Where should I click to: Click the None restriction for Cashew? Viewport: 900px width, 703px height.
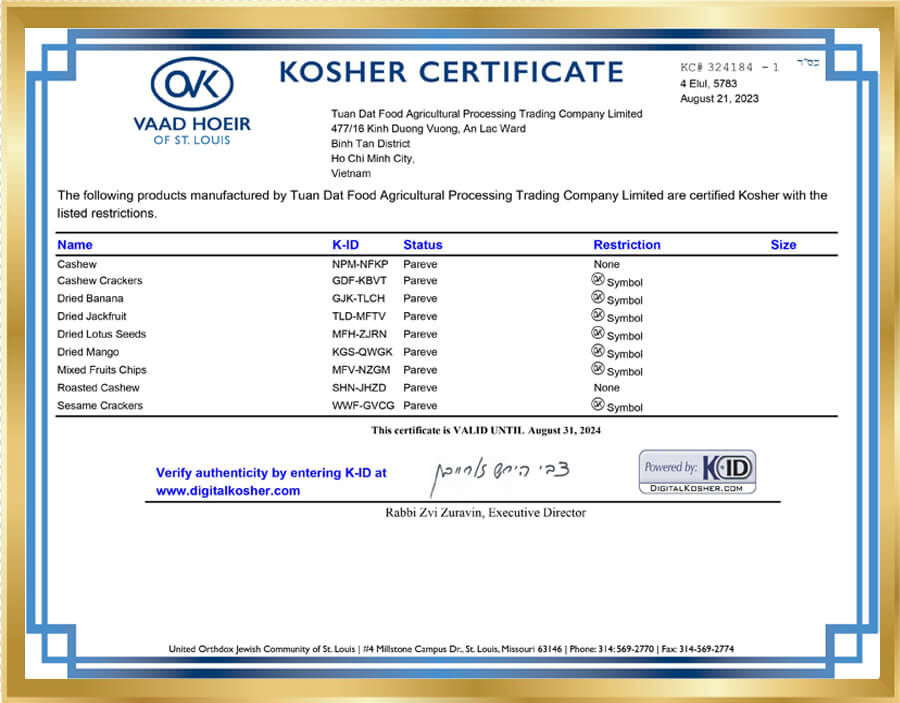[x=607, y=264]
